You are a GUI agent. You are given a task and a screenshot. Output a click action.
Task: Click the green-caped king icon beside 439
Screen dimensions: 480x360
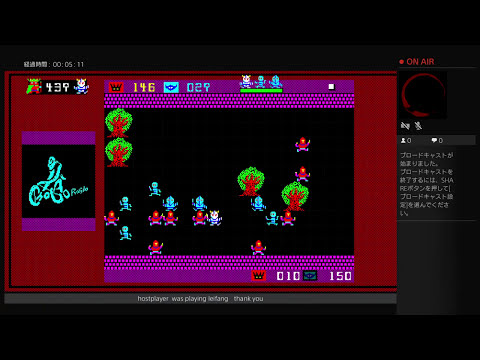34,86
